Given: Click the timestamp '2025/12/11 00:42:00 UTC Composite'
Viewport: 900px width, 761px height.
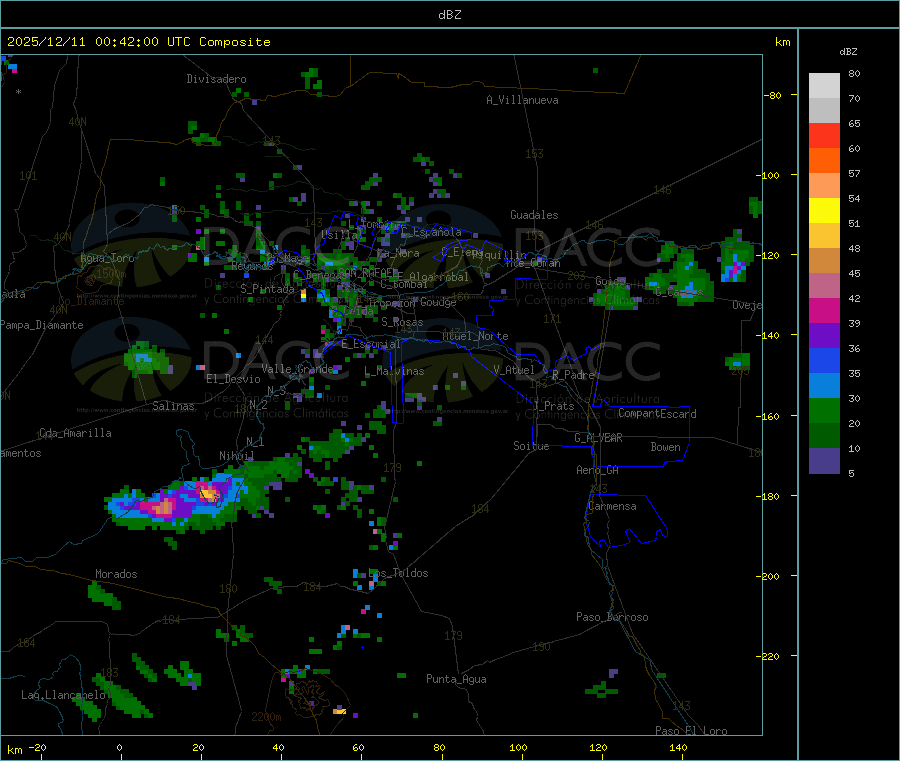Looking at the screenshot, I should (x=139, y=42).
